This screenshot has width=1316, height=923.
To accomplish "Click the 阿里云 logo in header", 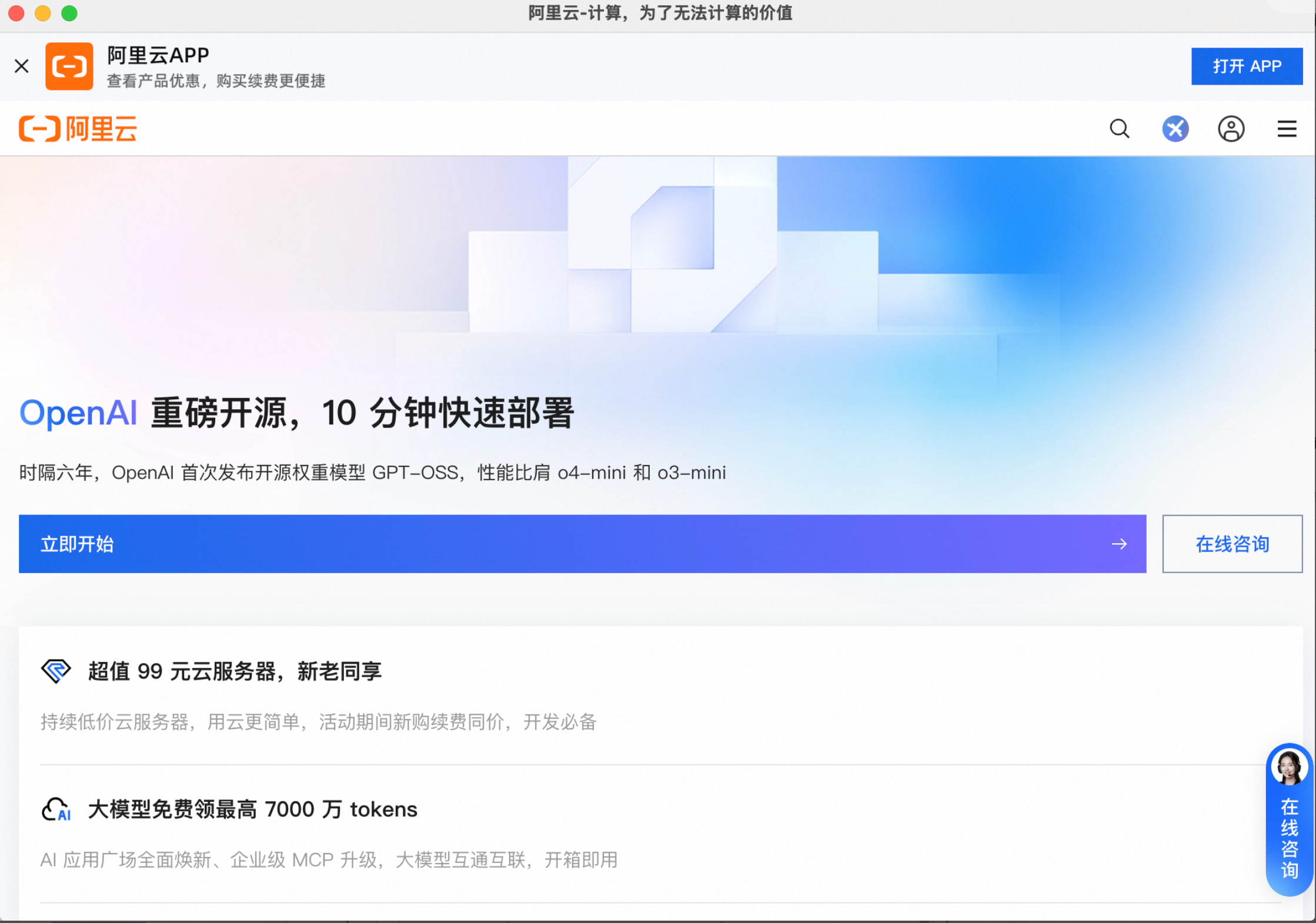I will click(78, 129).
